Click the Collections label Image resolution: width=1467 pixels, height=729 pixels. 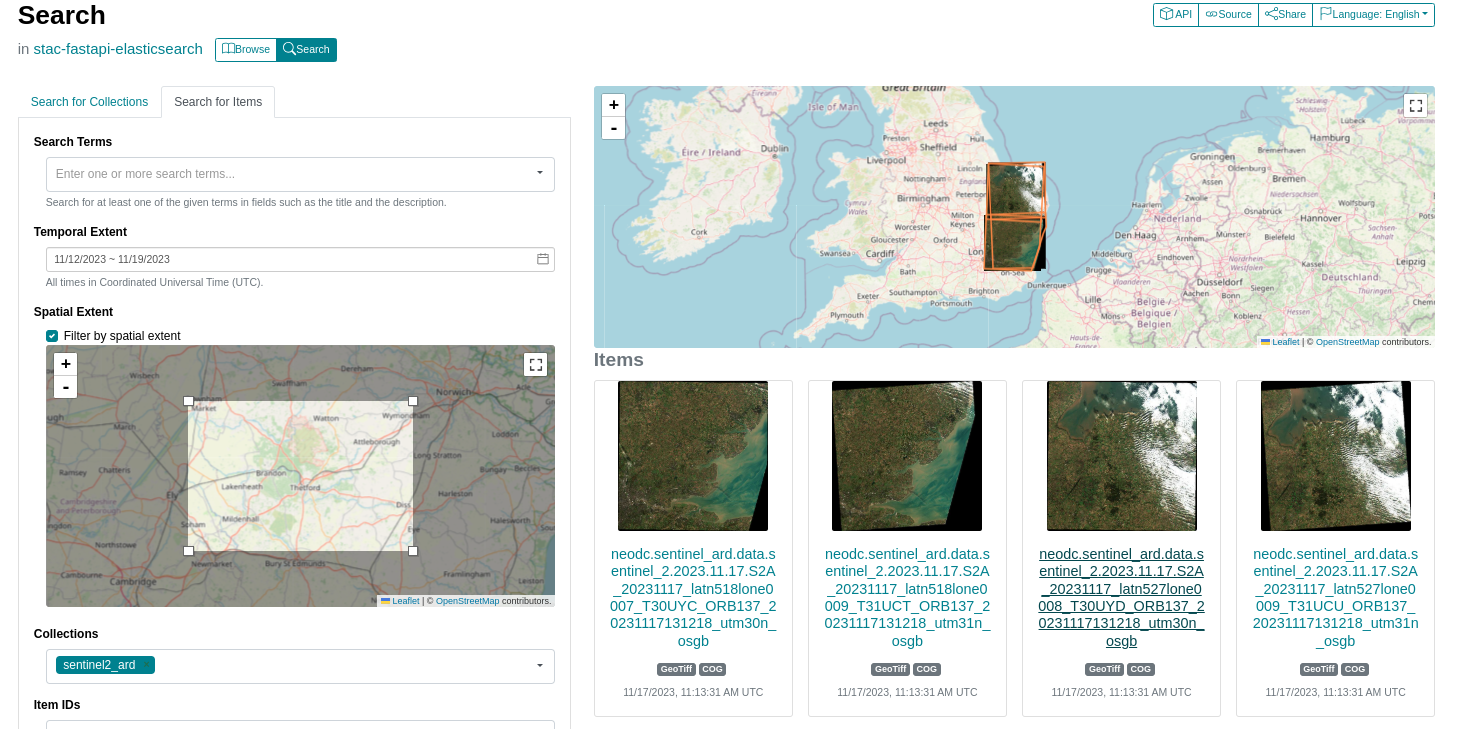[x=66, y=634]
